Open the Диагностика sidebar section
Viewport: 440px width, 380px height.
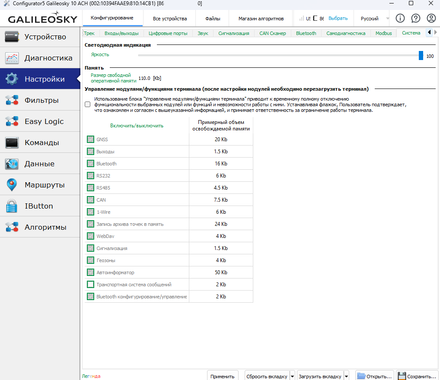(x=40, y=58)
